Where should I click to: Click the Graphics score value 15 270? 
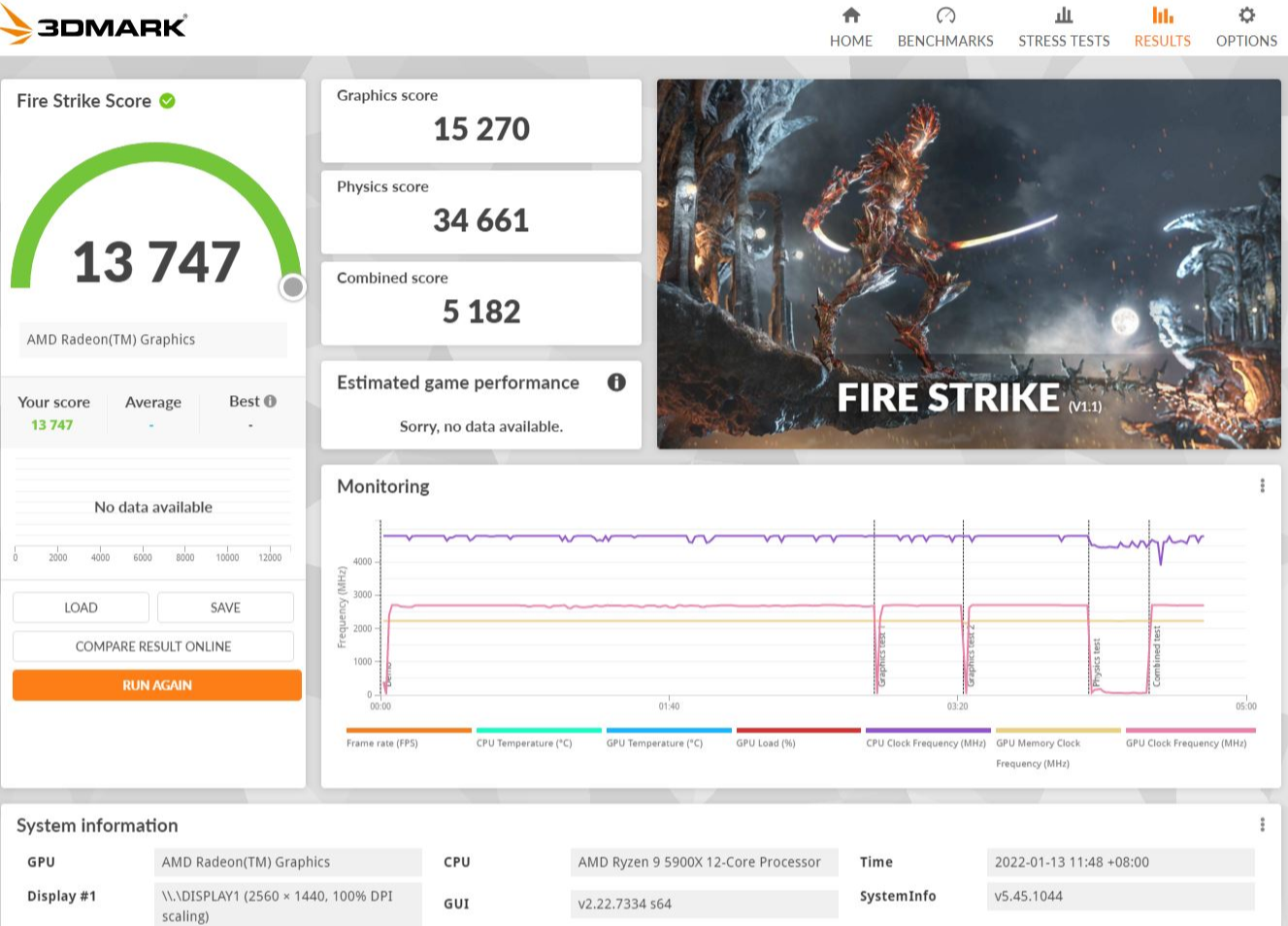pos(481,129)
